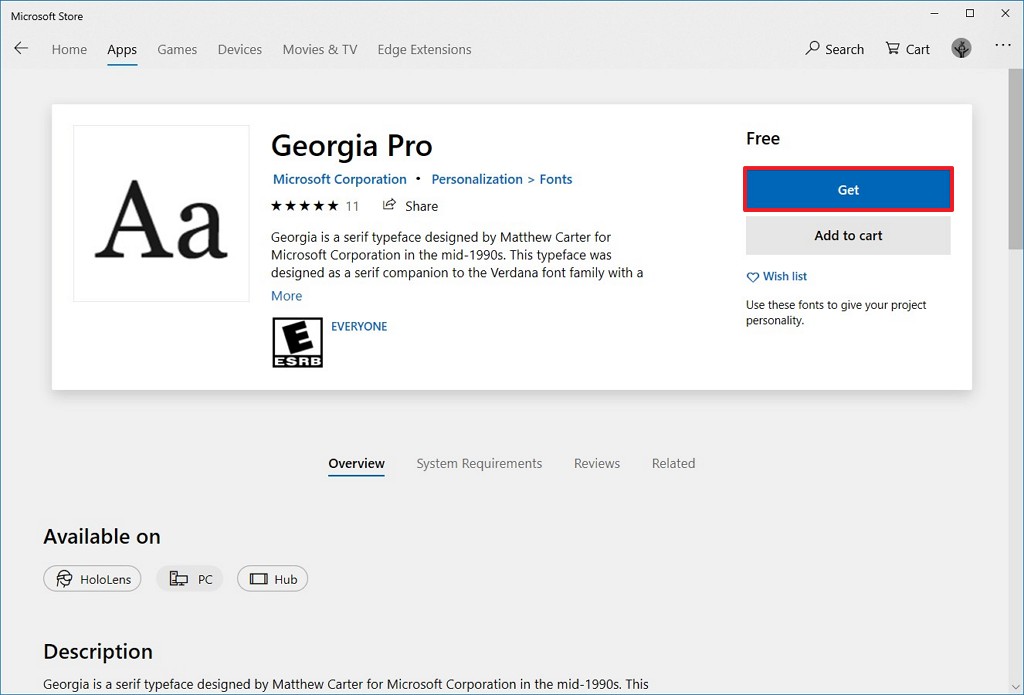Select the Overview section tab
Image resolution: width=1024 pixels, height=695 pixels.
357,464
